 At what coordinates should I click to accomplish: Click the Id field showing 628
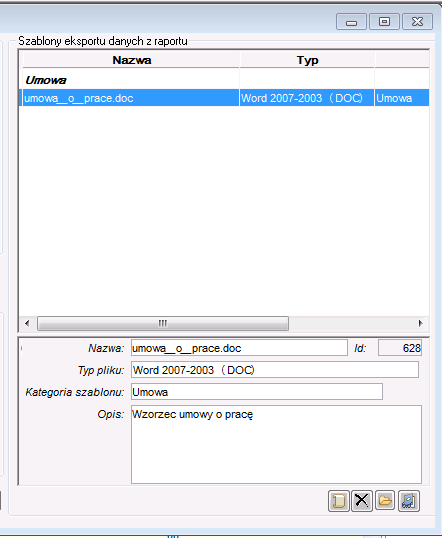(400, 348)
